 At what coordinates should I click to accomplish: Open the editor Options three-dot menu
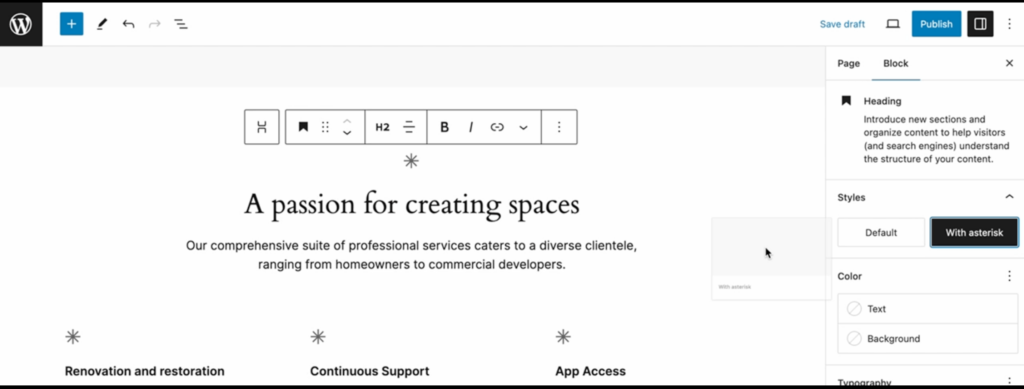(1010, 24)
